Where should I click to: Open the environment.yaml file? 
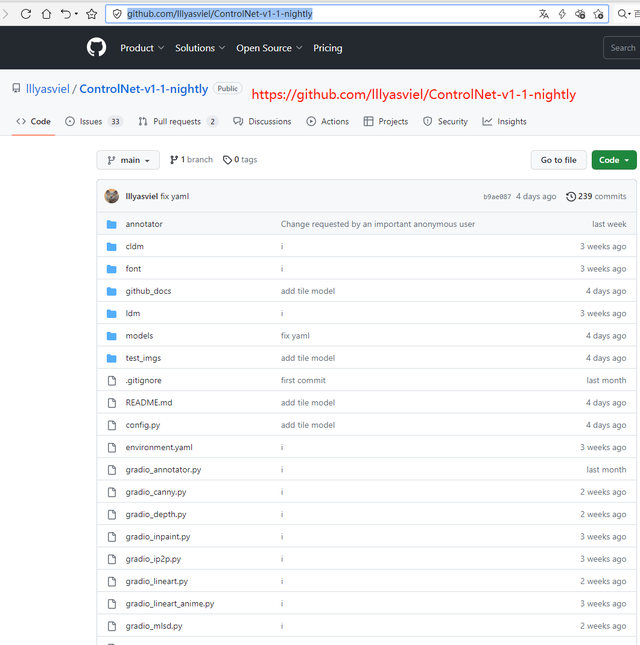coord(159,447)
